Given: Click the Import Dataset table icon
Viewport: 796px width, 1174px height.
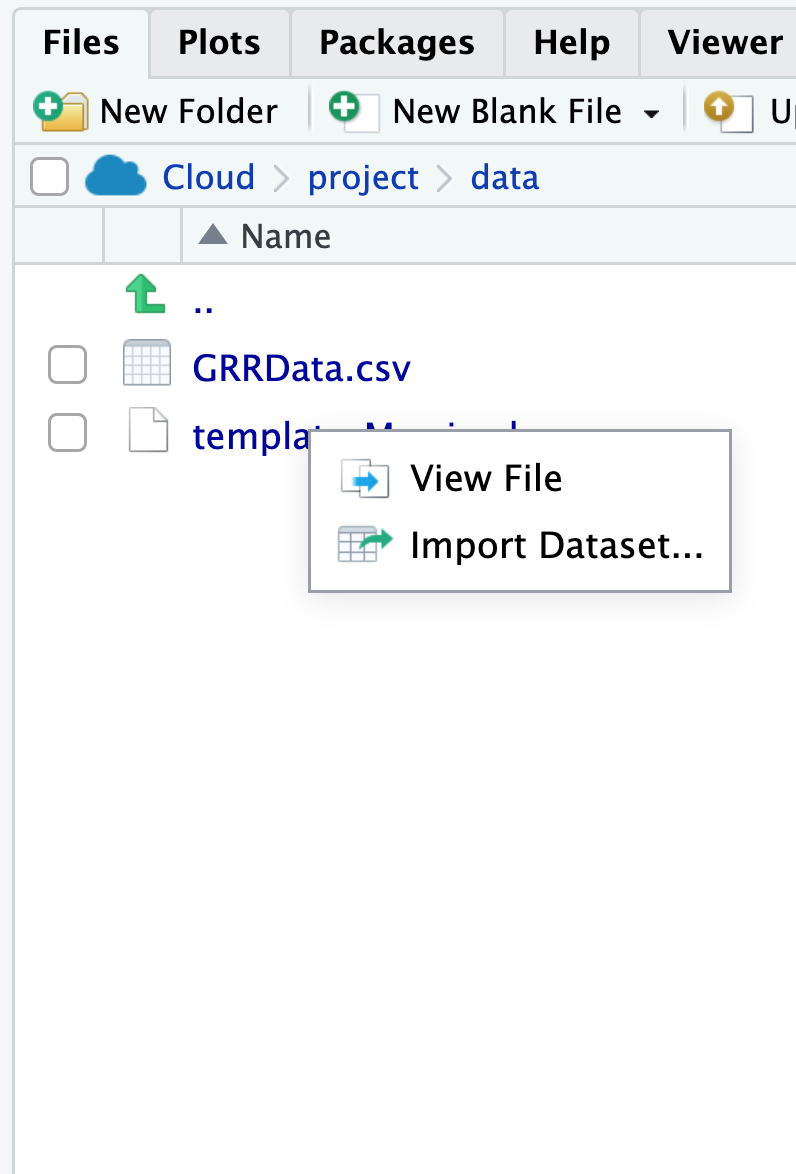Looking at the screenshot, I should [364, 545].
